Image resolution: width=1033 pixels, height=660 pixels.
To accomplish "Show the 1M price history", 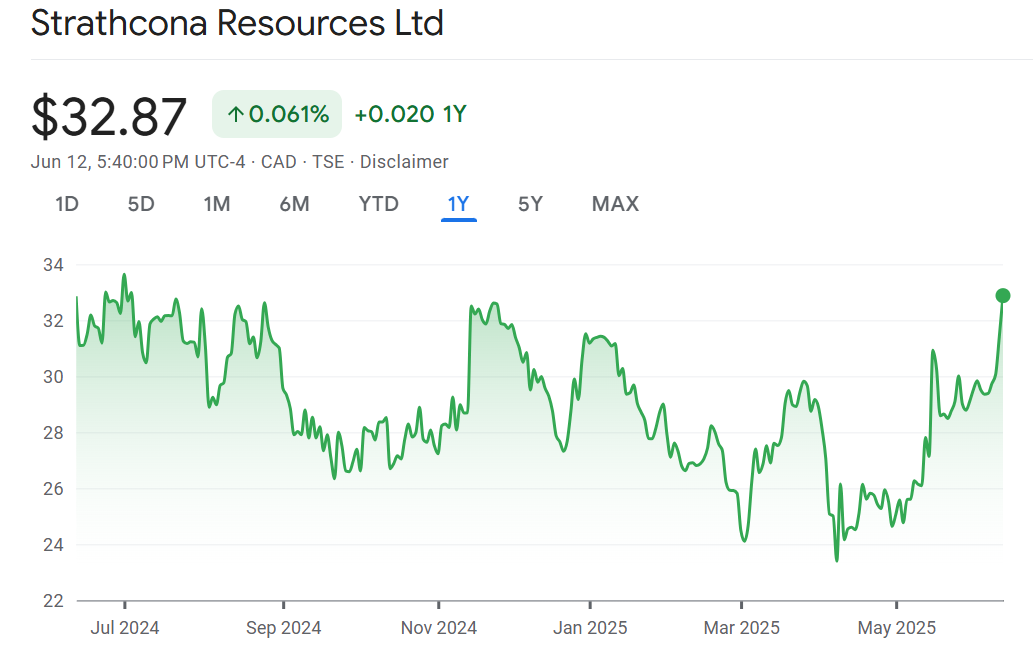I will (217, 204).
